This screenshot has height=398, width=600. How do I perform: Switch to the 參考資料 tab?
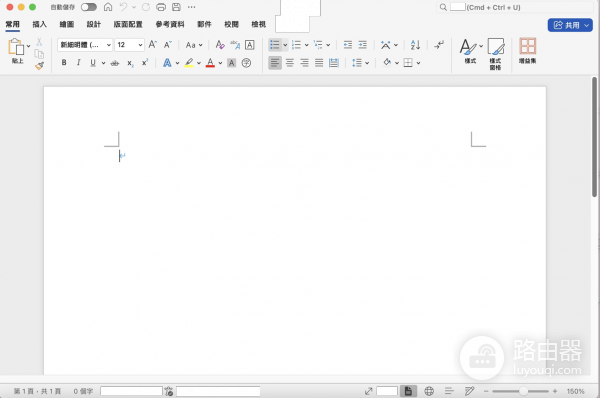pos(170,24)
